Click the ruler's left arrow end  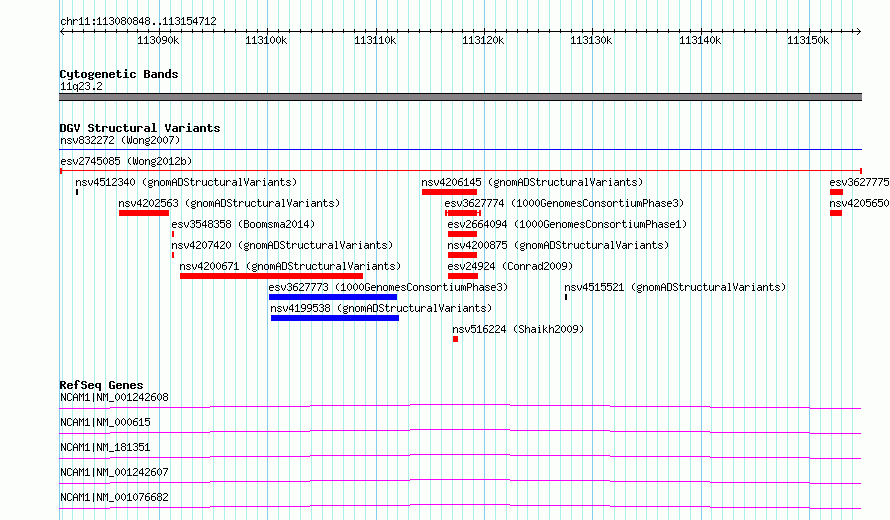coord(62,31)
